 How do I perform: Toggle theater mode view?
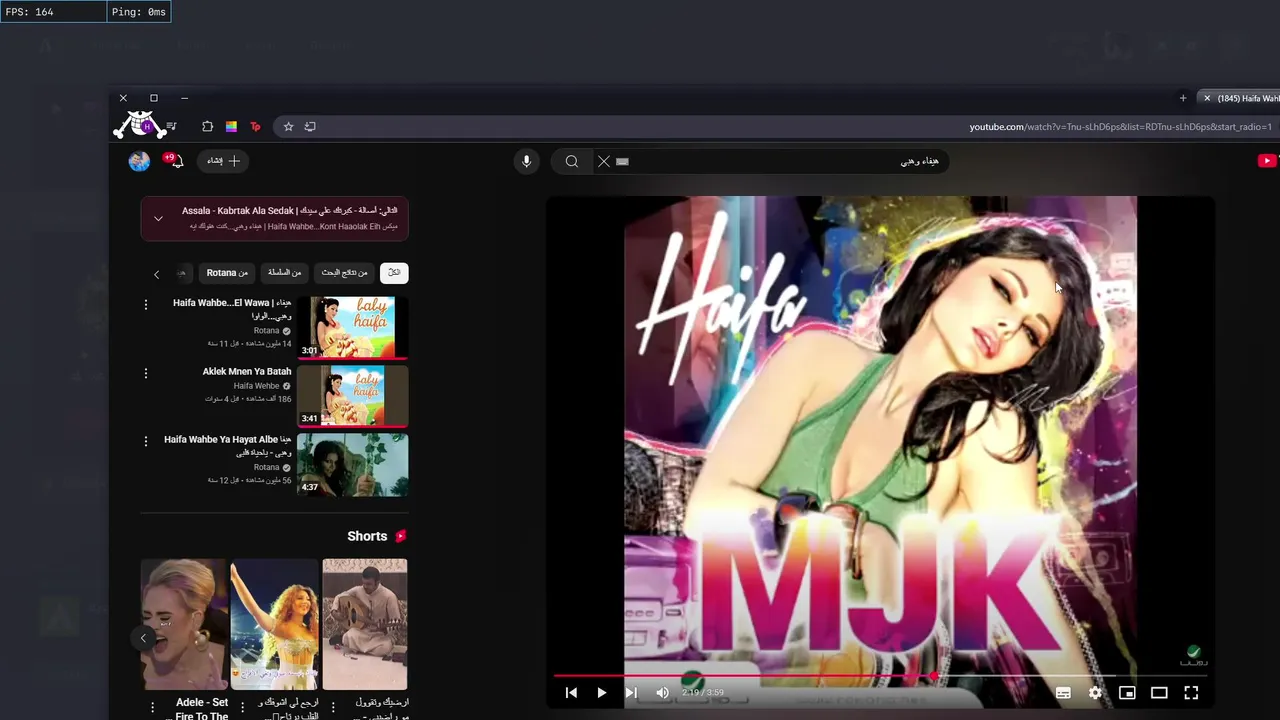coord(1159,692)
